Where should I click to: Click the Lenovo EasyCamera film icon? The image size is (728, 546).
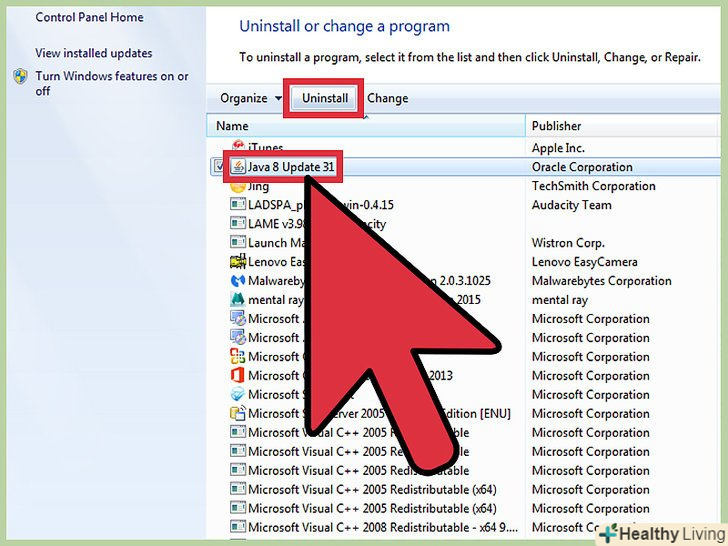(x=238, y=261)
